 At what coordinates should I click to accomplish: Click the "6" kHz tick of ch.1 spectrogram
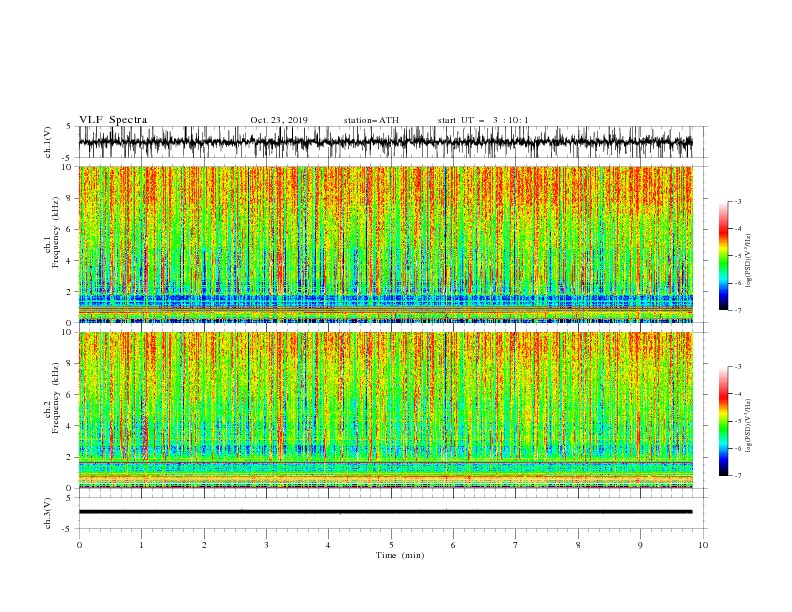70,229
